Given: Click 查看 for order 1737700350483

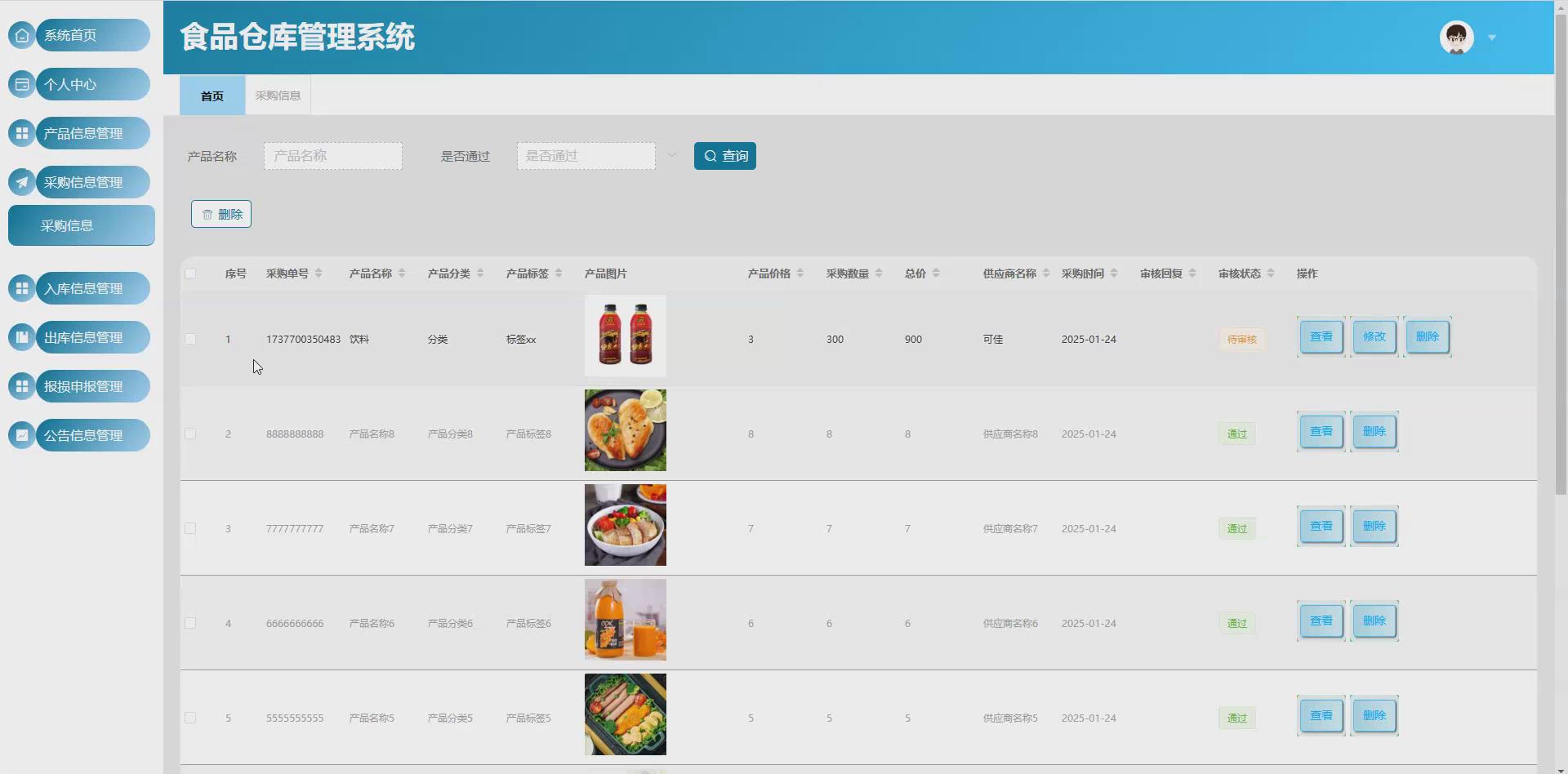Looking at the screenshot, I should (x=1321, y=336).
